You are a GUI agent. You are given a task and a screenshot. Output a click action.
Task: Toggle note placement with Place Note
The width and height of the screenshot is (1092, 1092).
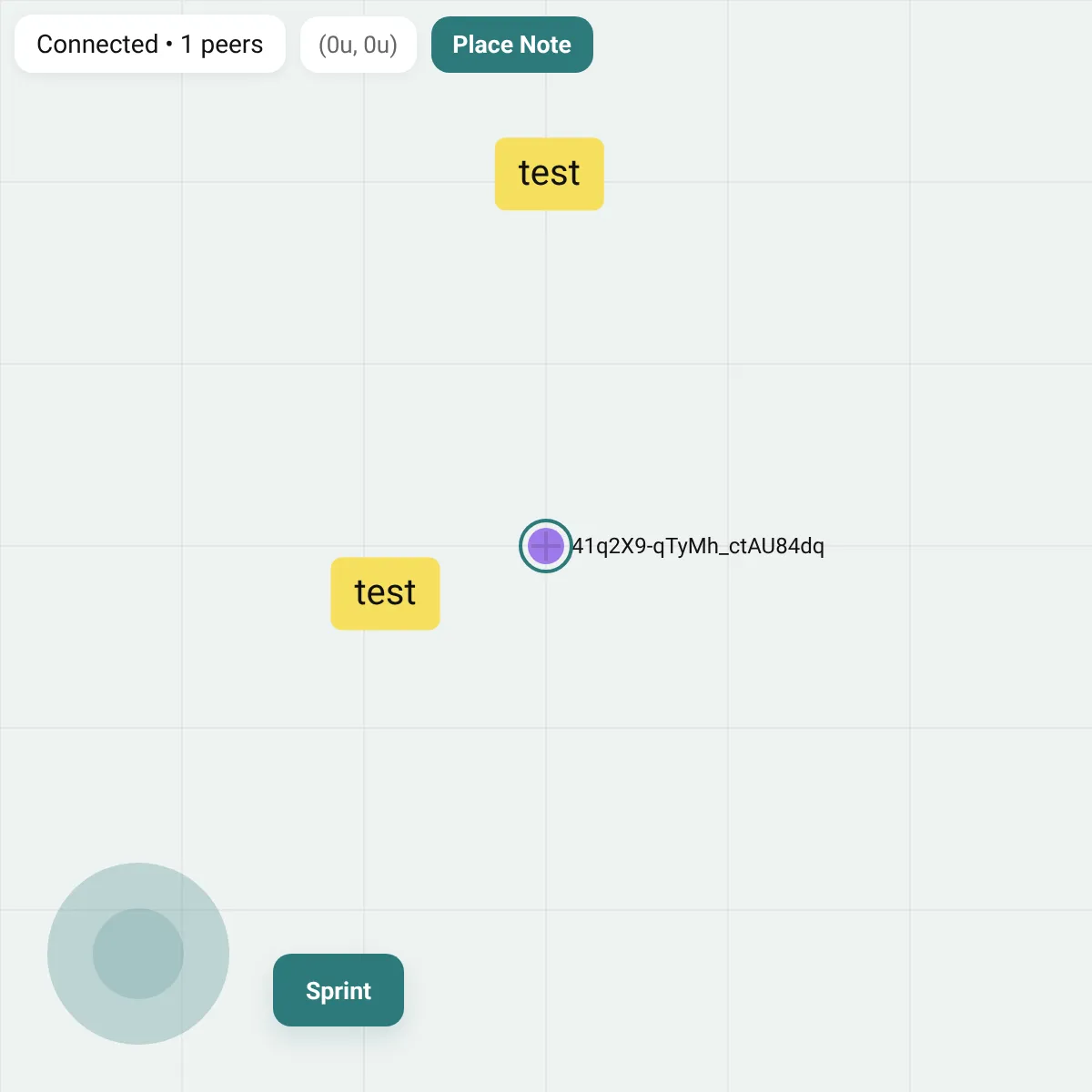(512, 45)
